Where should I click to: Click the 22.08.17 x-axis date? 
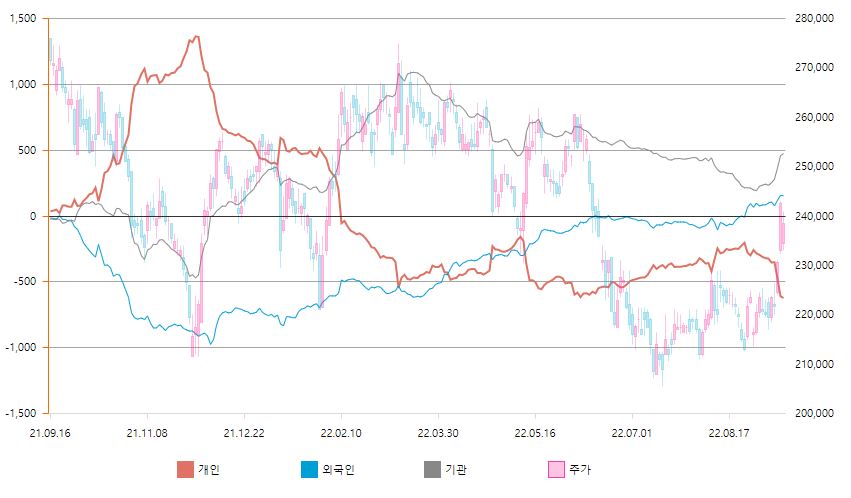(728, 433)
